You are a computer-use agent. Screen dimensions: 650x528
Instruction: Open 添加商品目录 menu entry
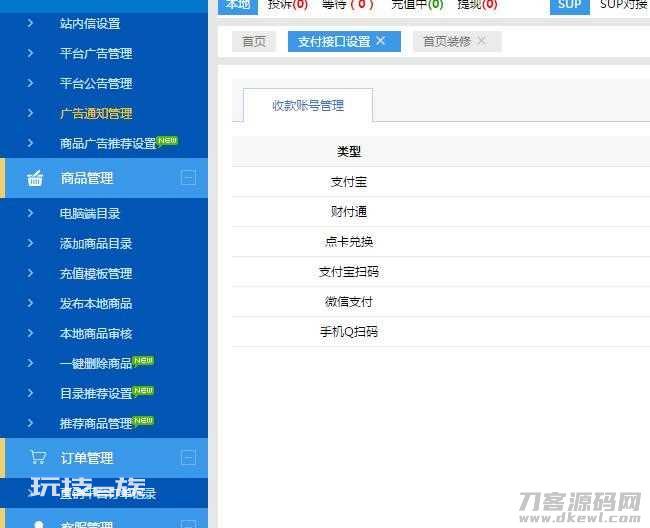[x=96, y=243]
